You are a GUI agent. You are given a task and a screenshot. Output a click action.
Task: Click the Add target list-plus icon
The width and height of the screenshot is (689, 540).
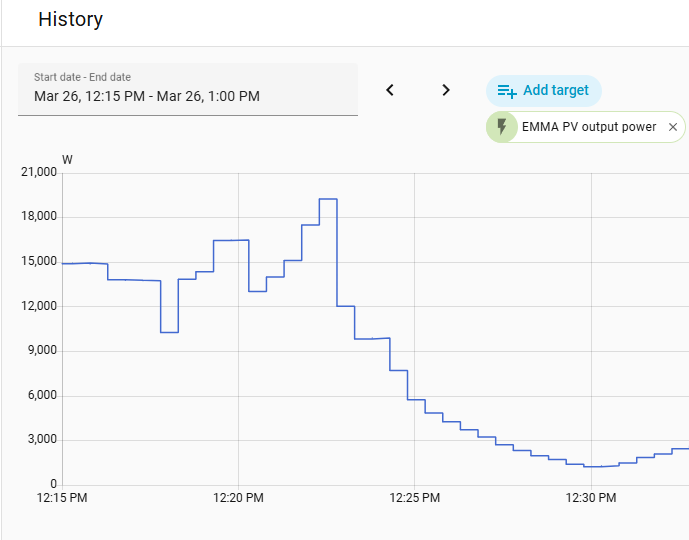point(507,91)
